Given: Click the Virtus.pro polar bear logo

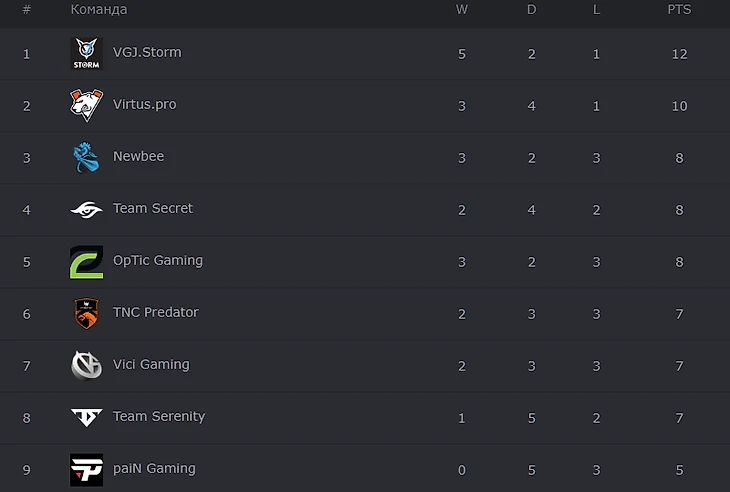Looking at the screenshot, I should pyautogui.click(x=87, y=106).
